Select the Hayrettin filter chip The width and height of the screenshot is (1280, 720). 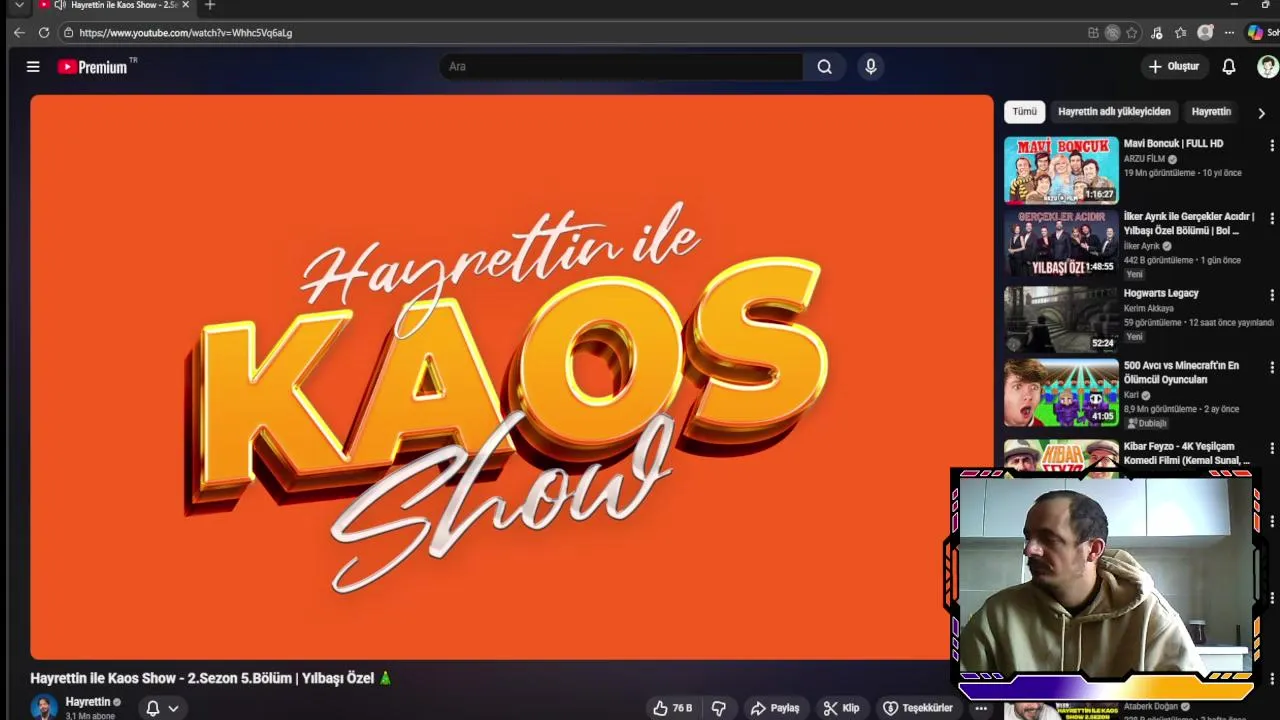pos(1211,112)
